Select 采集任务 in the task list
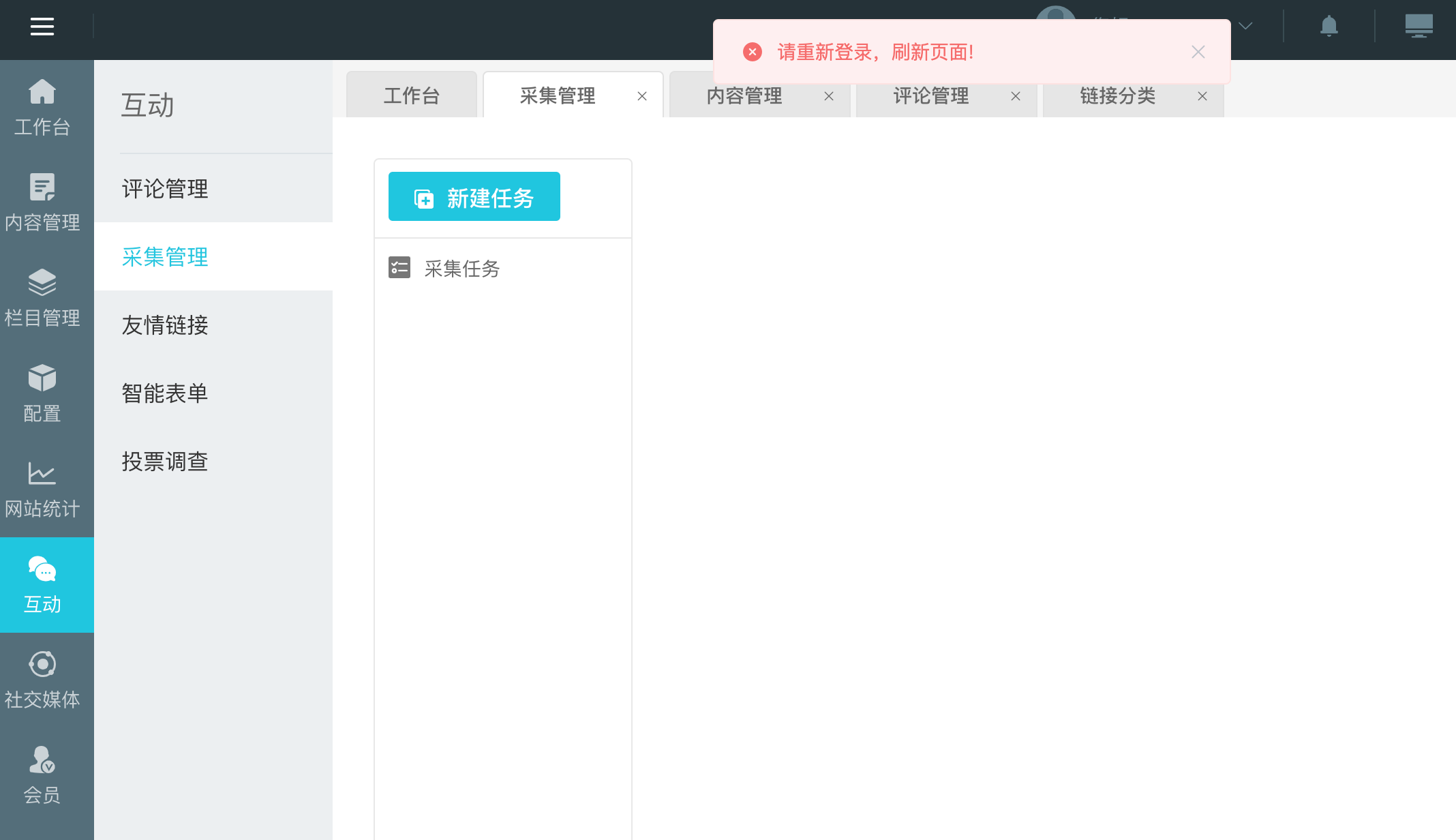This screenshot has width=1456, height=840. pos(461,269)
